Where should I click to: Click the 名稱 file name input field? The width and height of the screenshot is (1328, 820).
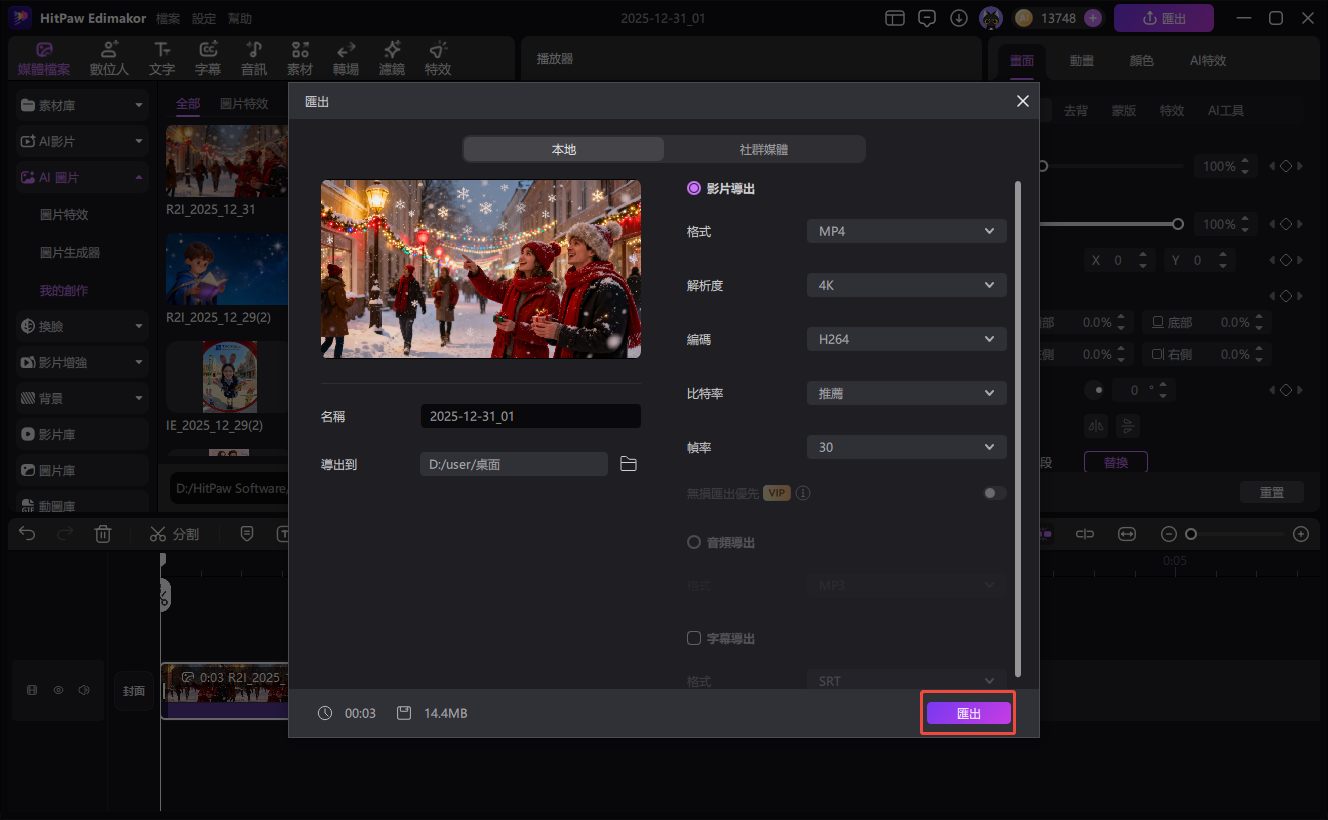click(530, 416)
